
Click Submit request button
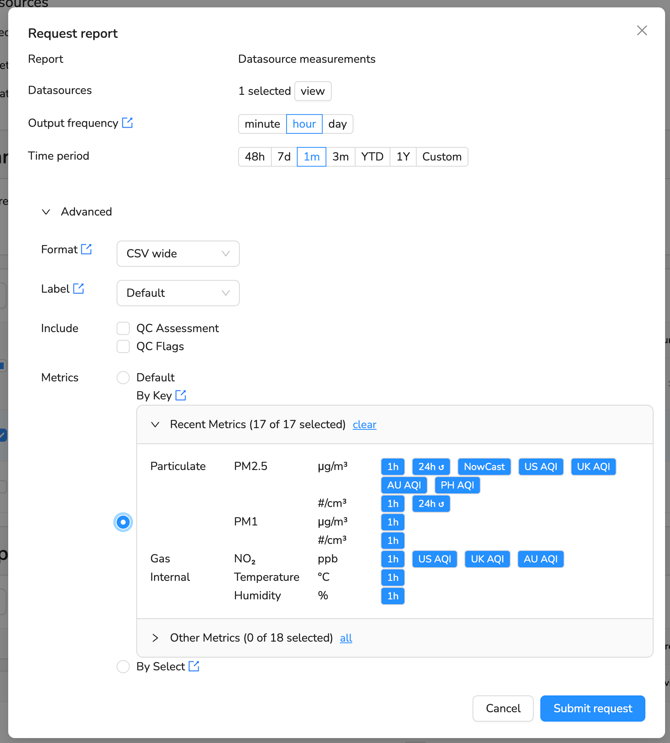tap(592, 708)
